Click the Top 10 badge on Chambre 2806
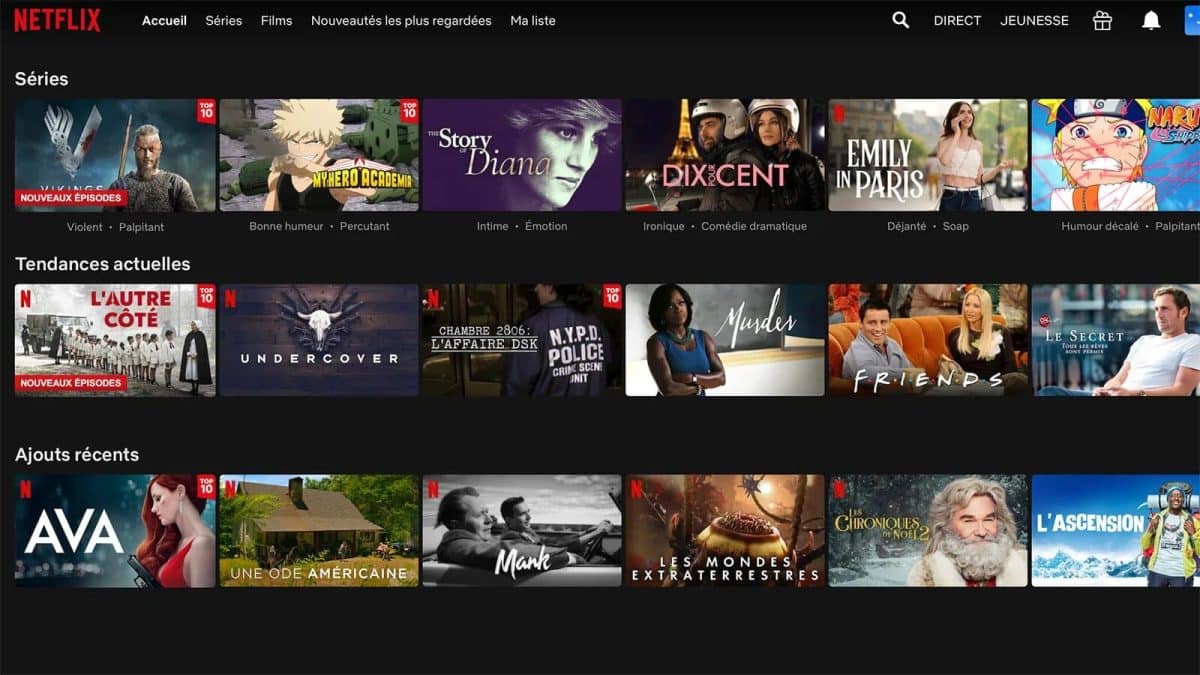Image resolution: width=1200 pixels, height=675 pixels. (612, 295)
